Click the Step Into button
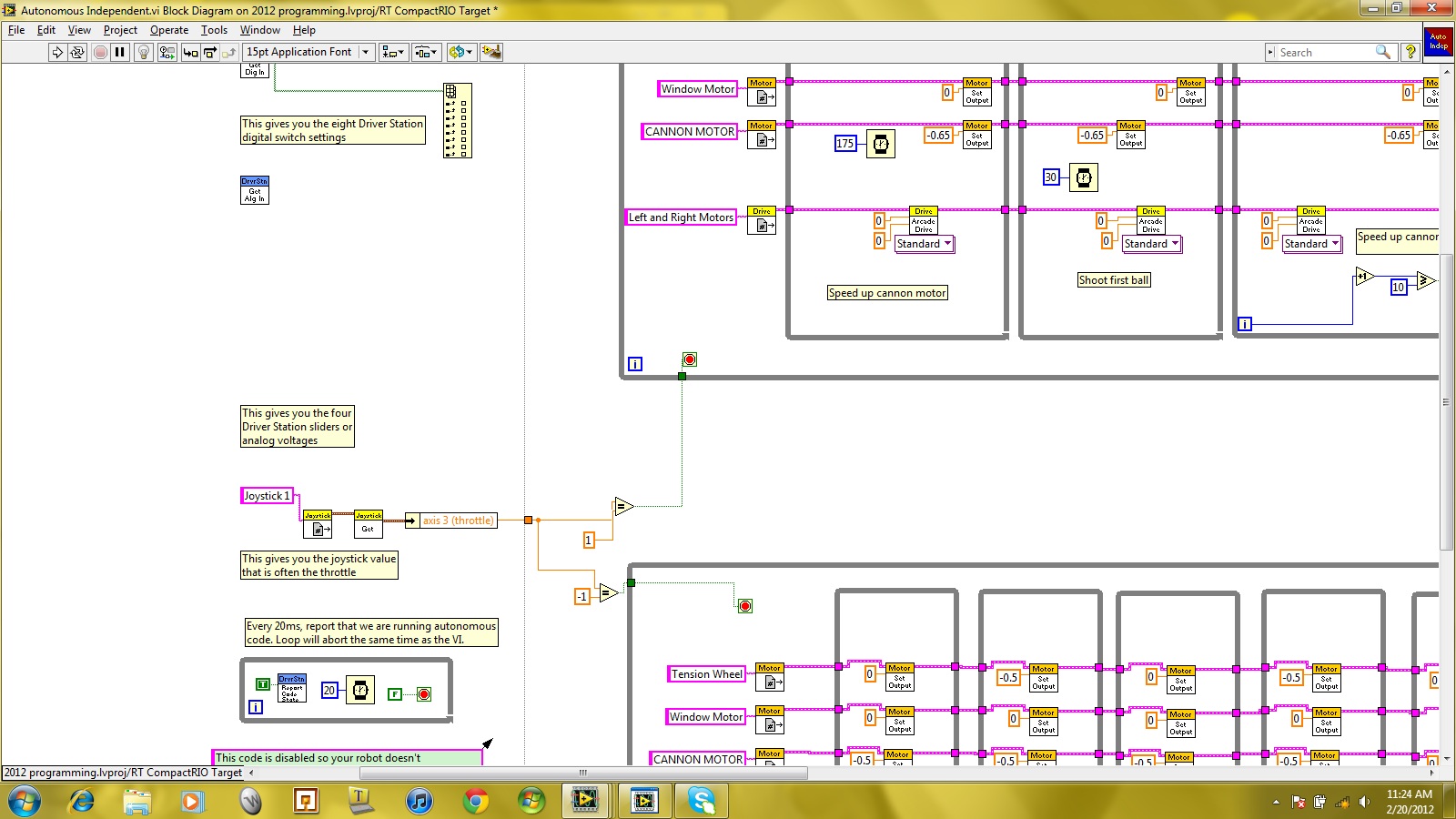The height and width of the screenshot is (819, 1456). (190, 52)
